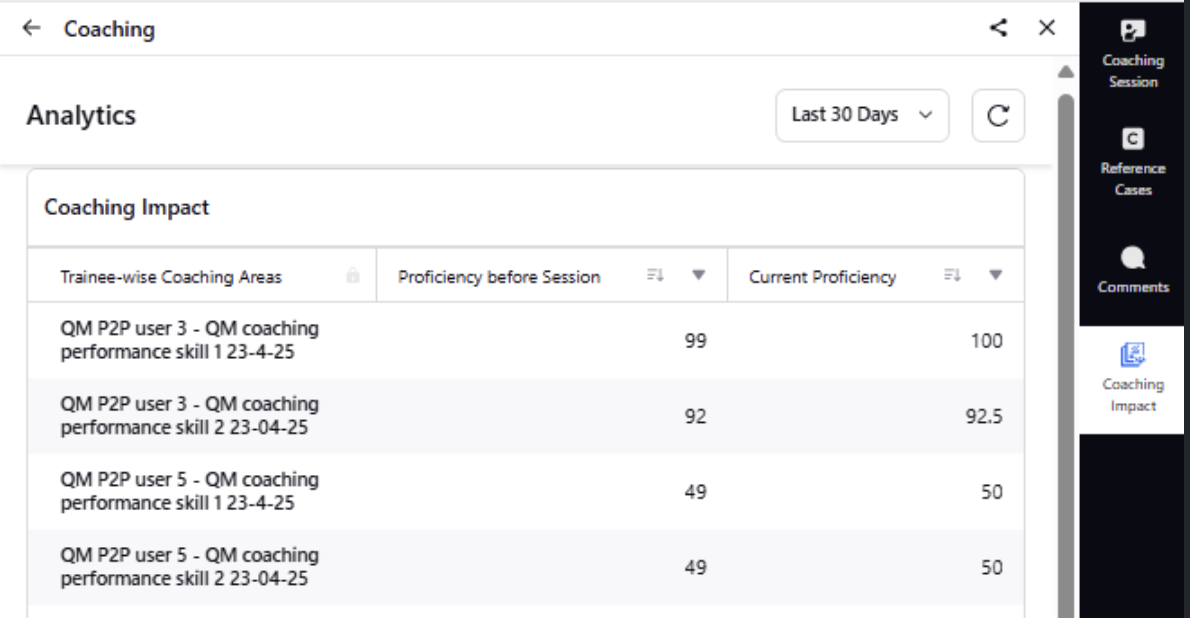Click the vertical scrollbar thumb
This screenshot has height=618, width=1190.
(x=1066, y=355)
